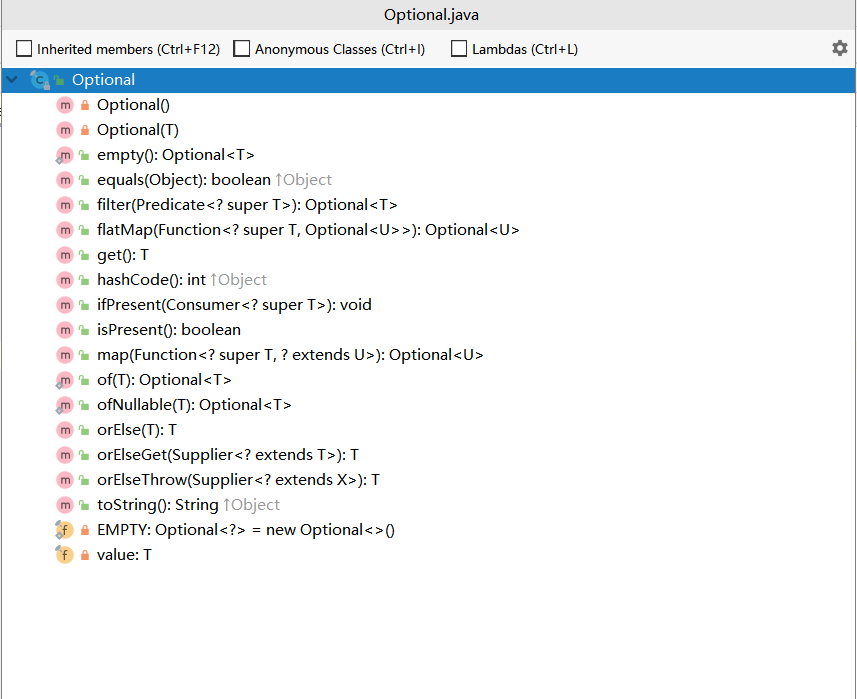Click method icon of flatMap
This screenshot has height=699, width=857.
click(x=65, y=230)
